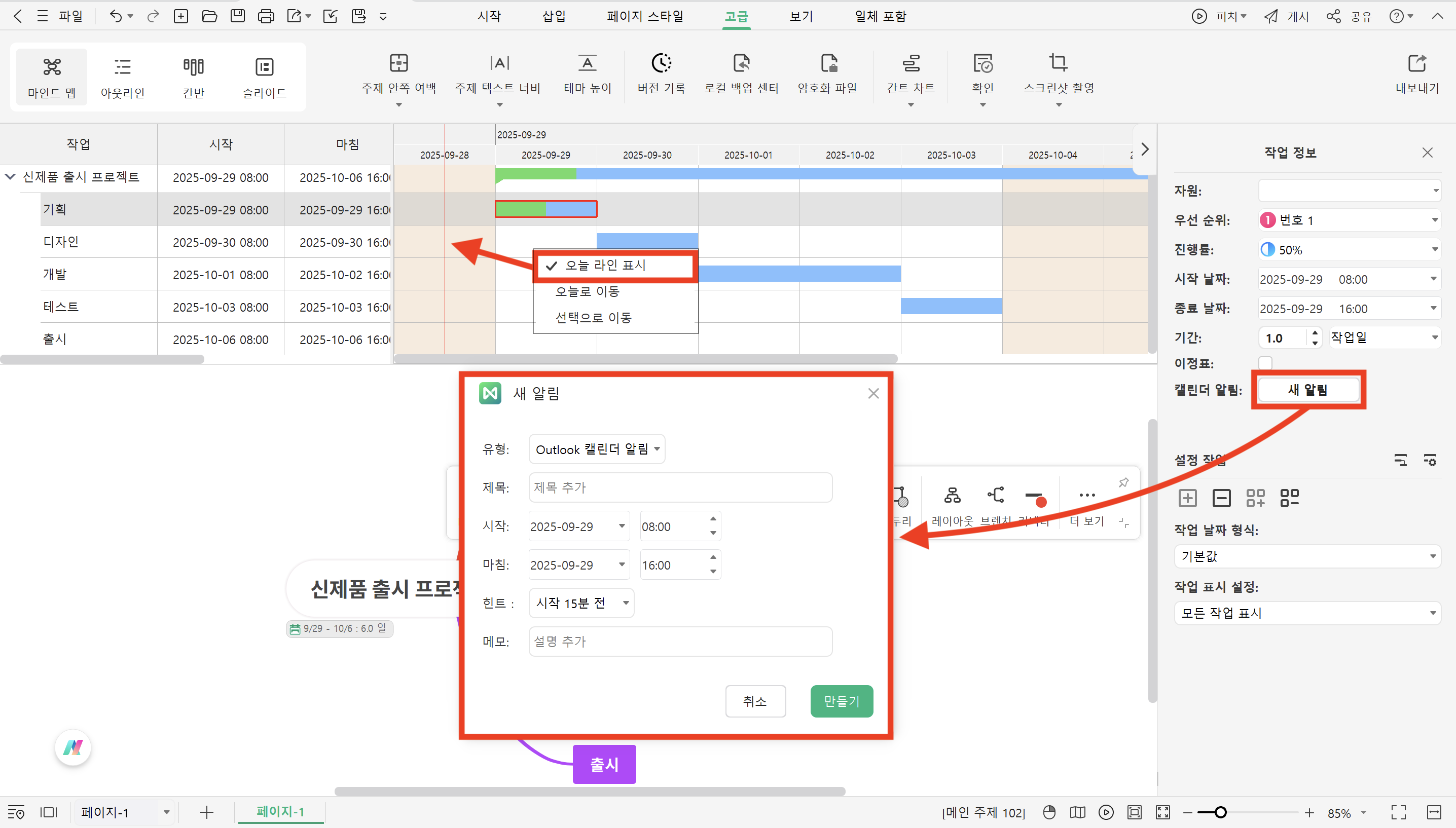Open the 유형 dropdown showing Outlook 캘린더 알림
Image resolution: width=1456 pixels, height=828 pixels.
tap(596, 448)
